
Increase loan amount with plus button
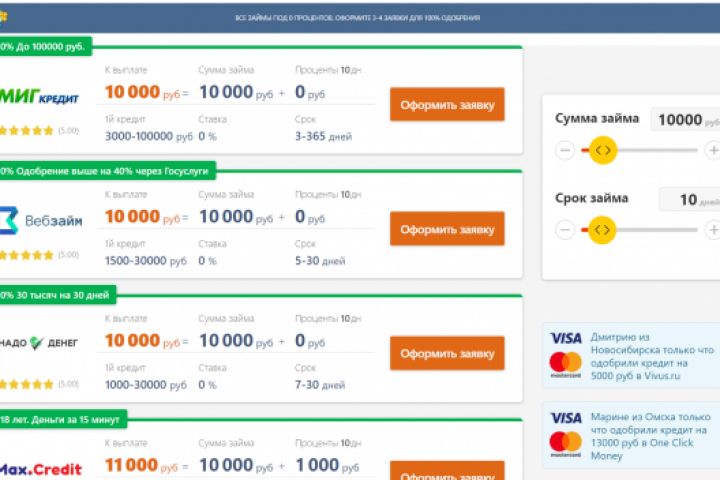[x=712, y=150]
